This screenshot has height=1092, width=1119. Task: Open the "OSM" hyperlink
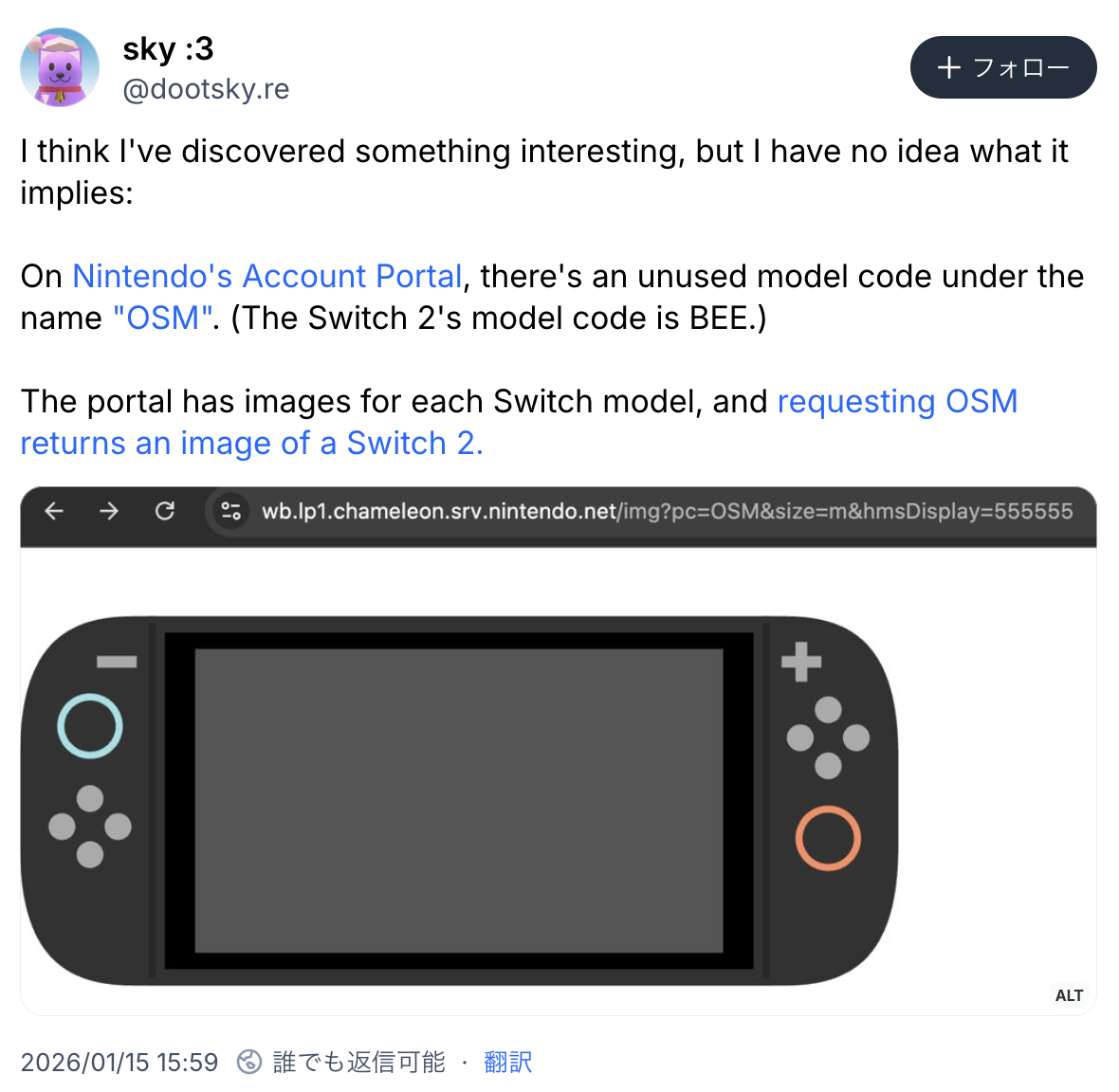163,318
